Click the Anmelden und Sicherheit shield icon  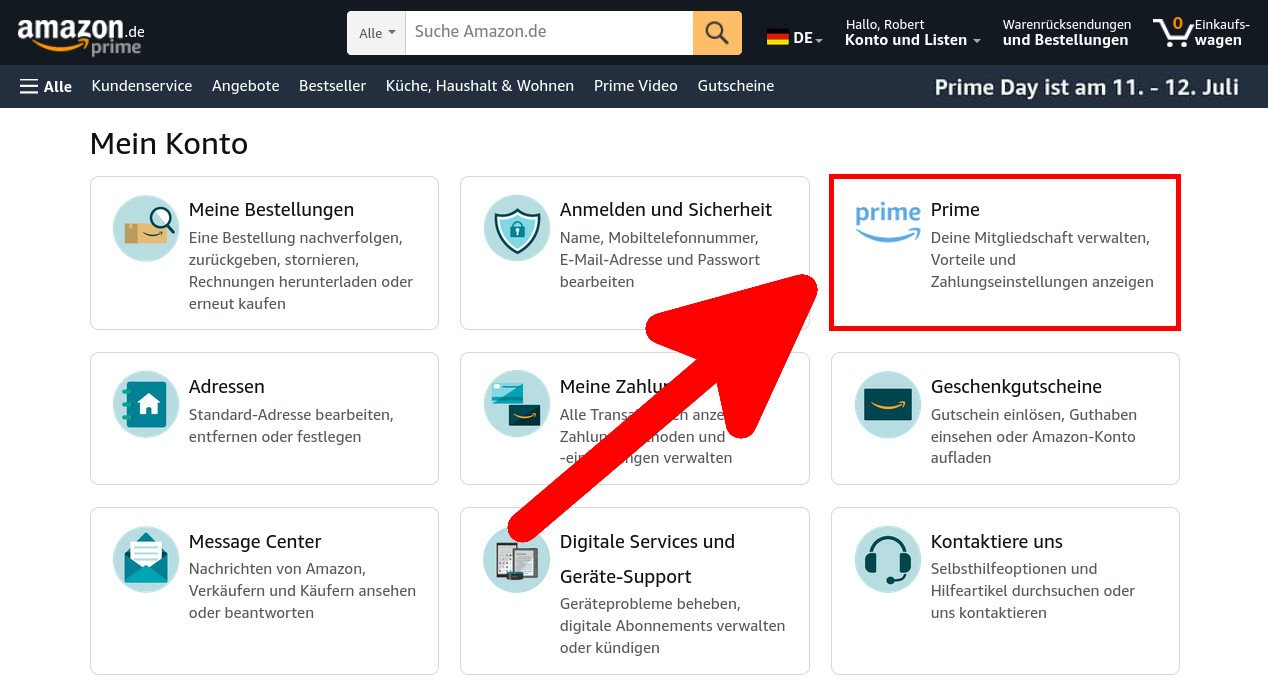click(x=517, y=228)
